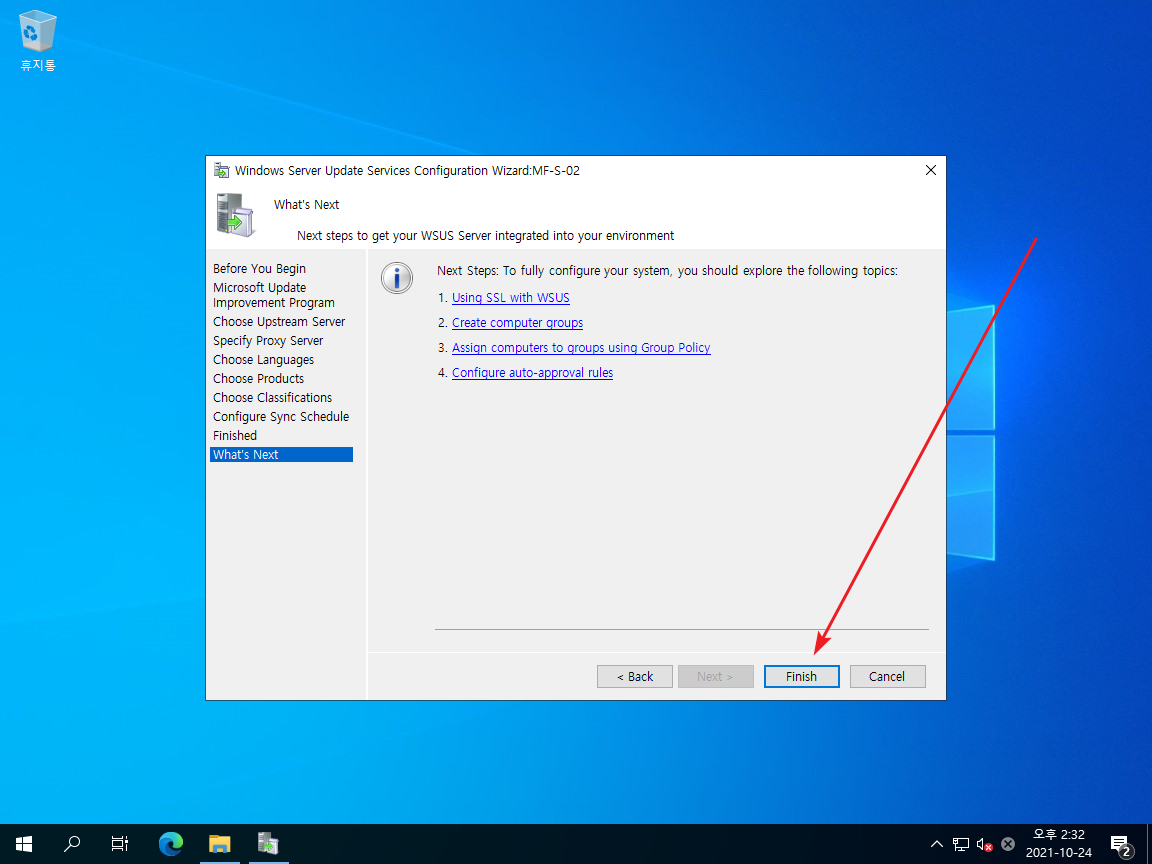1152x864 pixels.
Task: Click the Cancel button
Action: [x=887, y=677]
